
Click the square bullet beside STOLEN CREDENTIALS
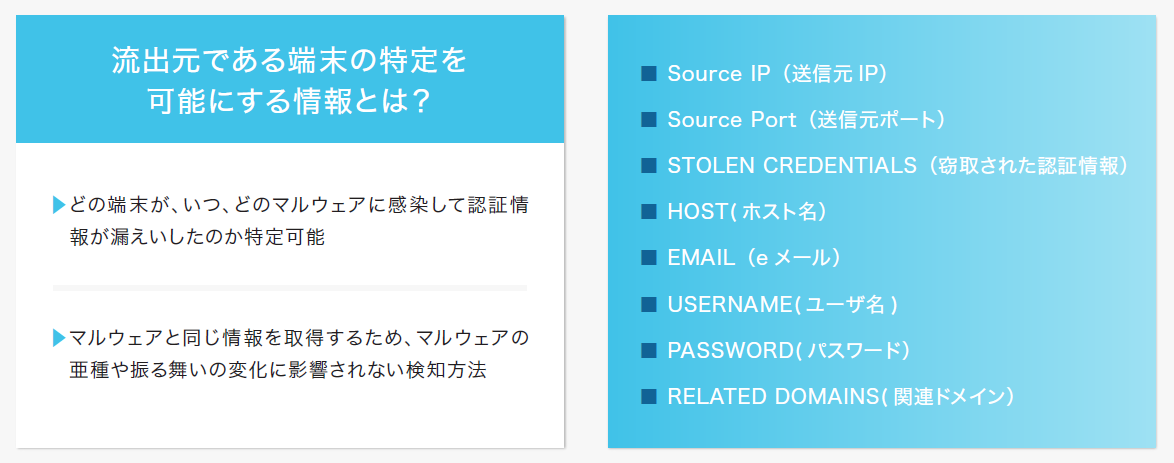pos(649,166)
